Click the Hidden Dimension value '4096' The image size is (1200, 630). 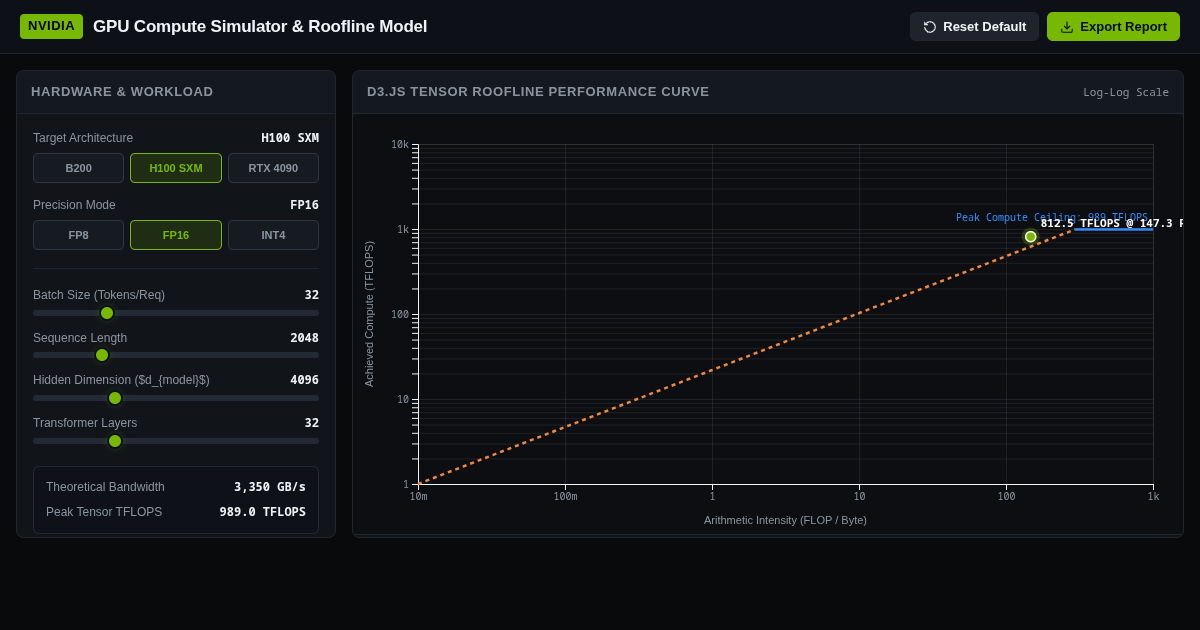(304, 380)
